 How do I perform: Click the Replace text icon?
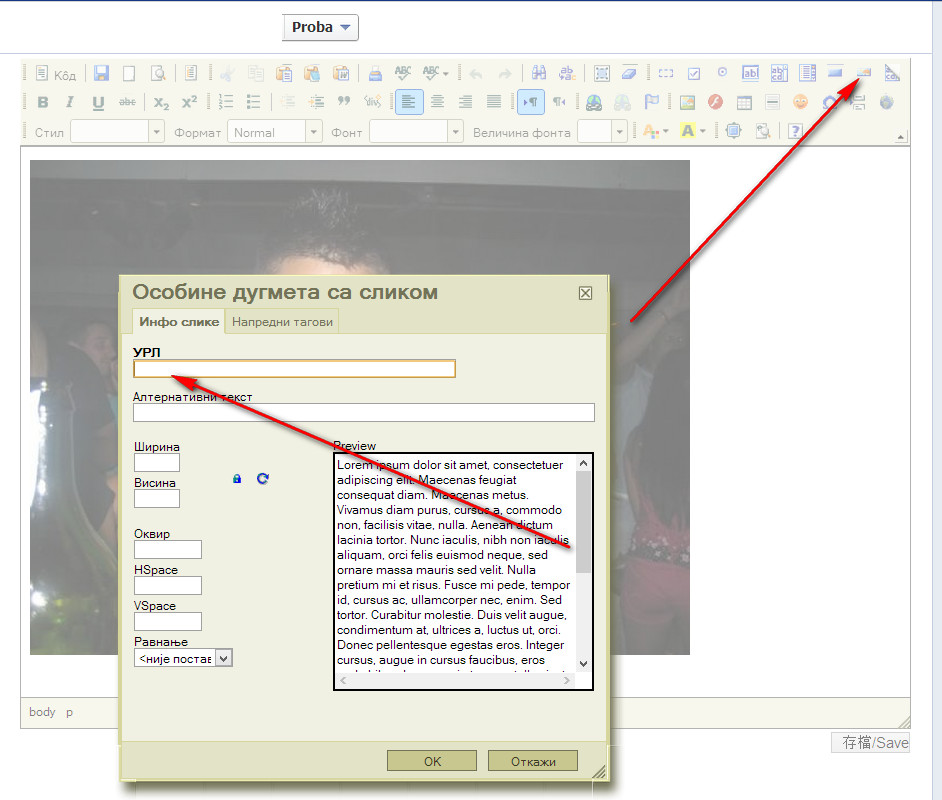(x=567, y=73)
